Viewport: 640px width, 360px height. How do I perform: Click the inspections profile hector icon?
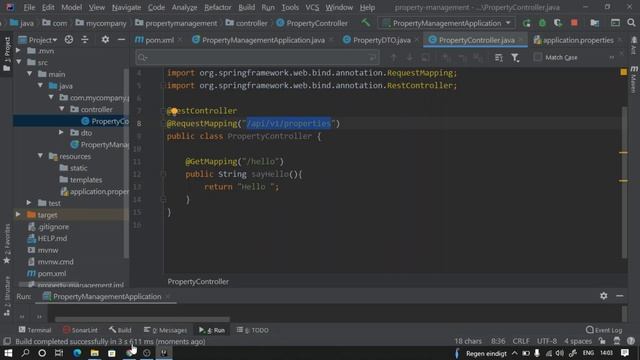coord(617,341)
